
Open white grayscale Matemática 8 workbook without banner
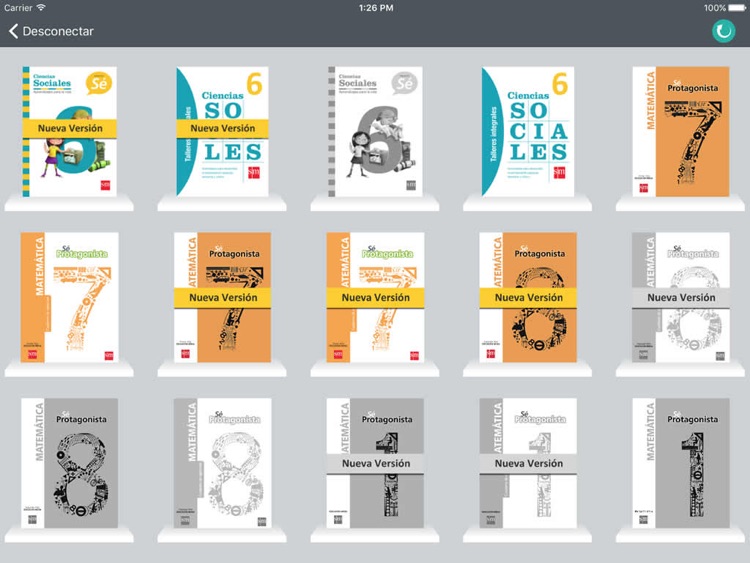tap(222, 463)
